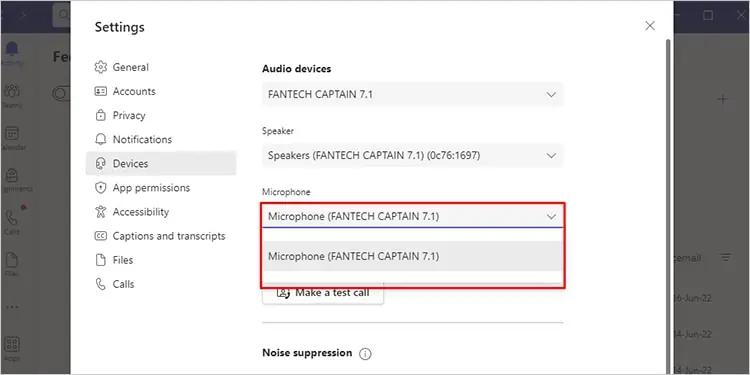Click the Noise suppression info icon

pyautogui.click(x=365, y=354)
